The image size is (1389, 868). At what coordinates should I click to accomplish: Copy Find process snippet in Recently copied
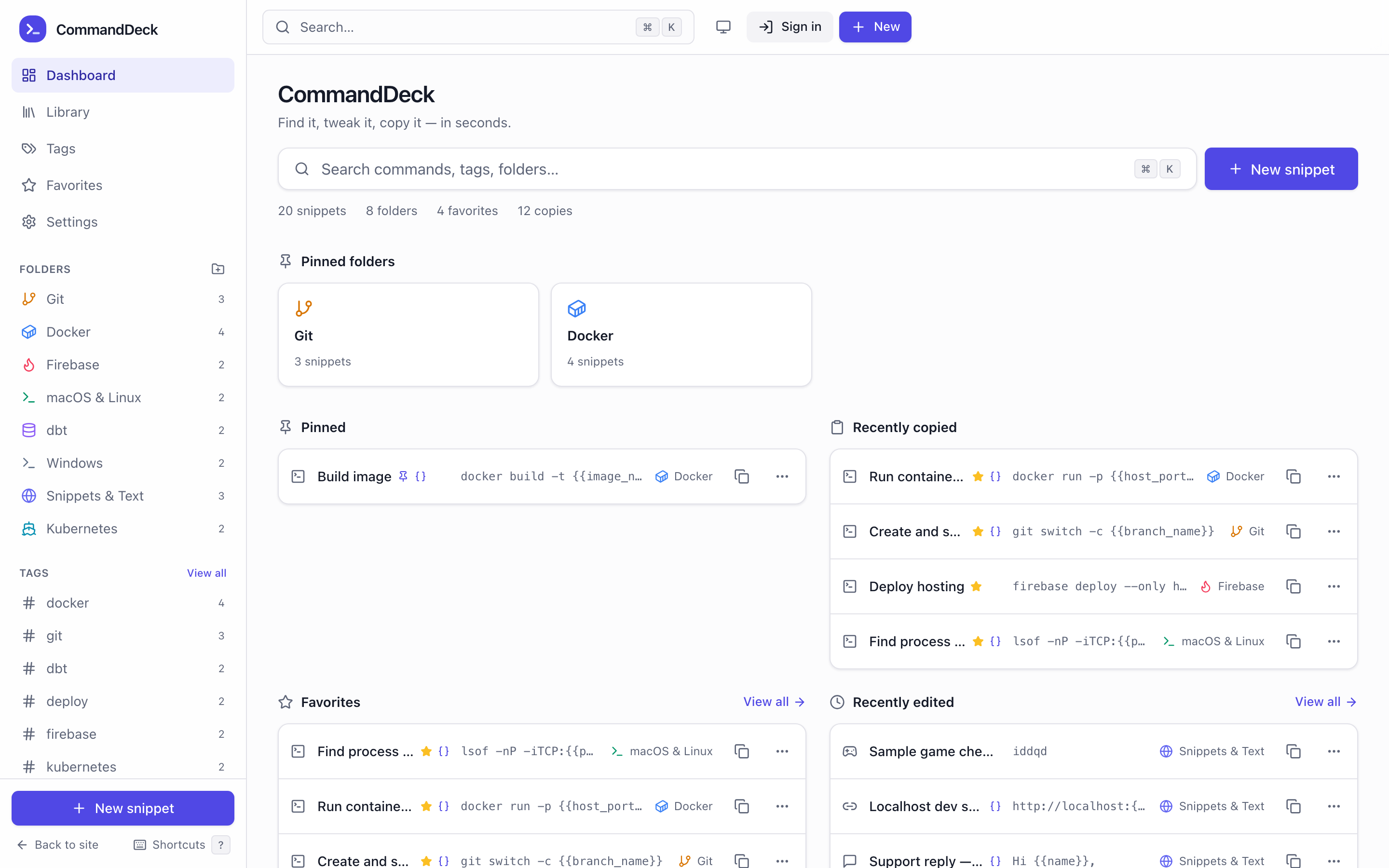coord(1293,641)
